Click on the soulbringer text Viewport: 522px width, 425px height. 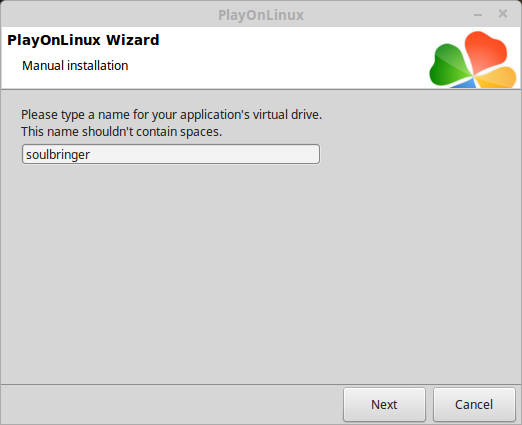click(58, 155)
